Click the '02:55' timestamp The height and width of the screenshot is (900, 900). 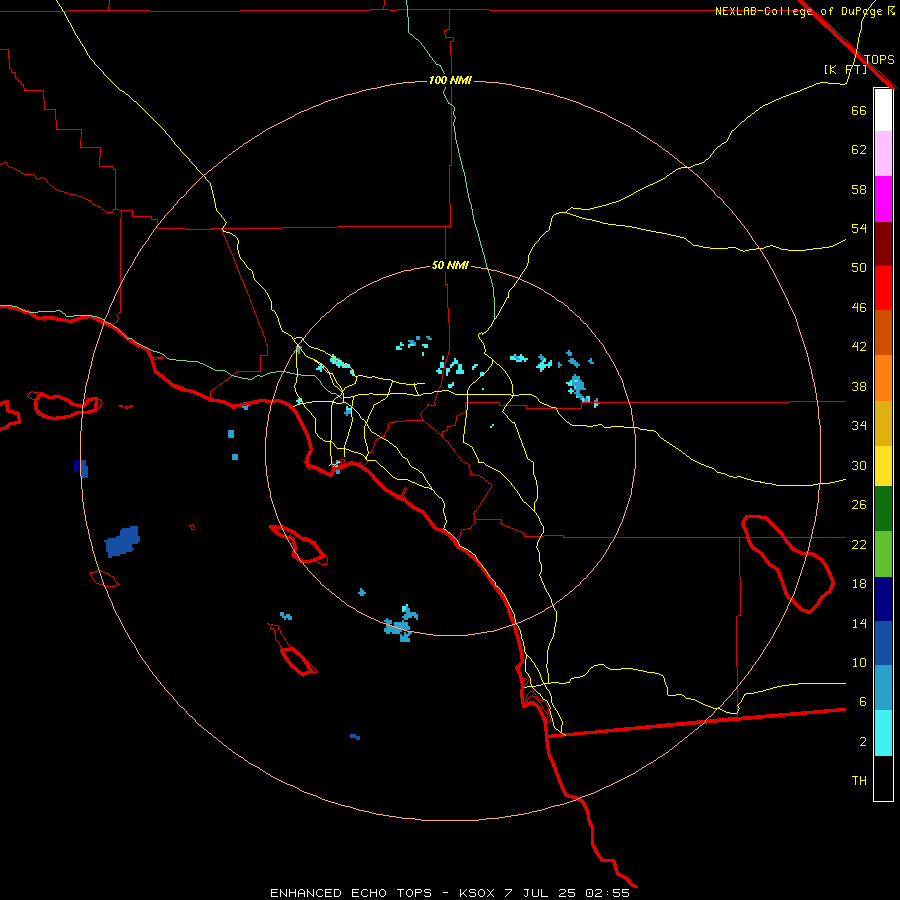tap(607, 893)
